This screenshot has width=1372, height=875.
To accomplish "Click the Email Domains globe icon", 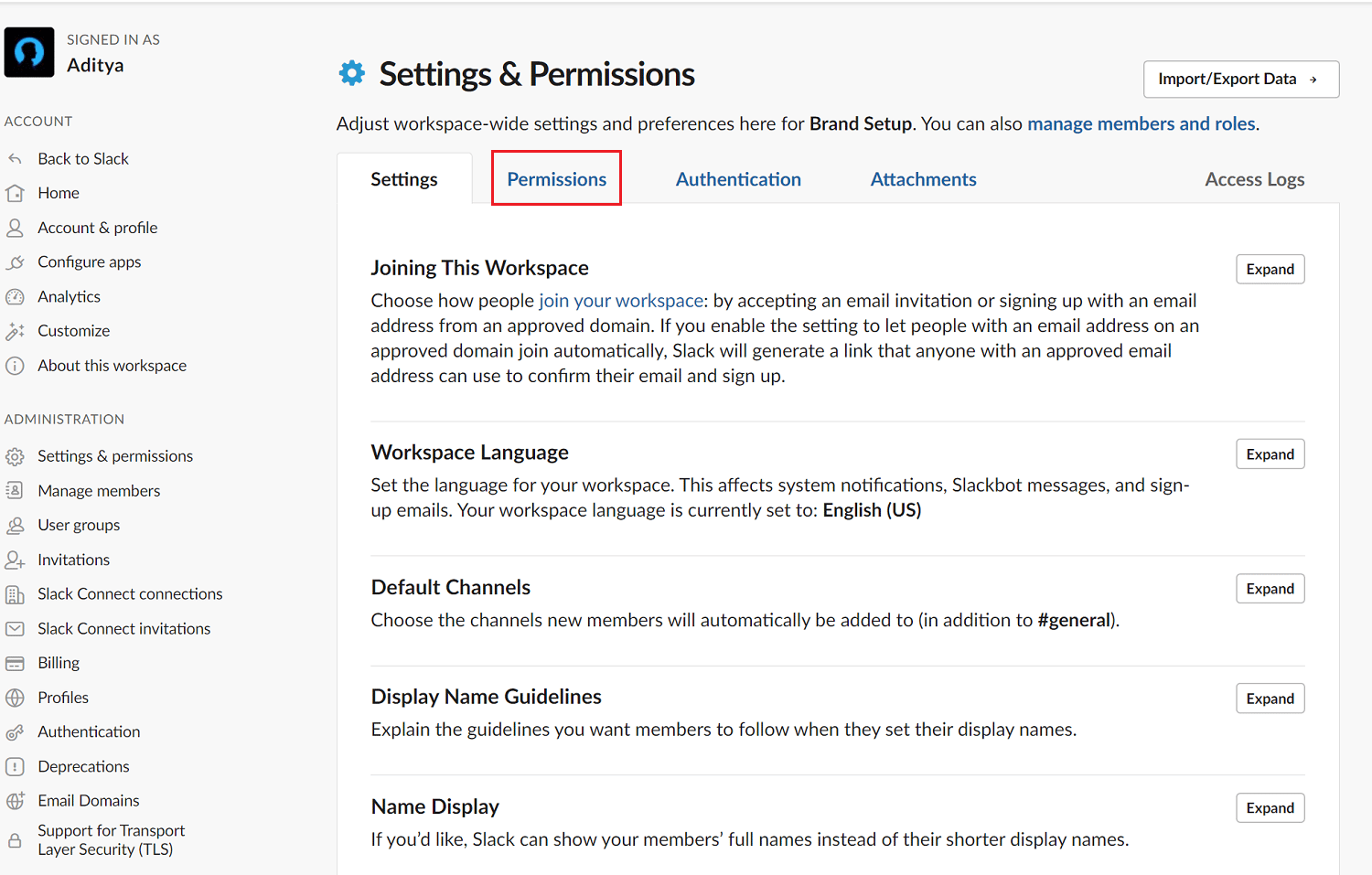I will [15, 801].
